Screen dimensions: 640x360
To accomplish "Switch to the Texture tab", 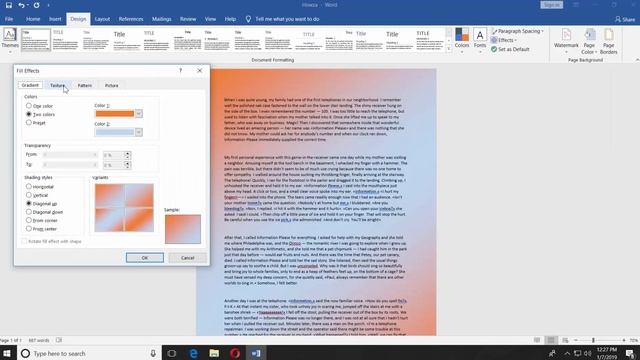I will point(57,85).
